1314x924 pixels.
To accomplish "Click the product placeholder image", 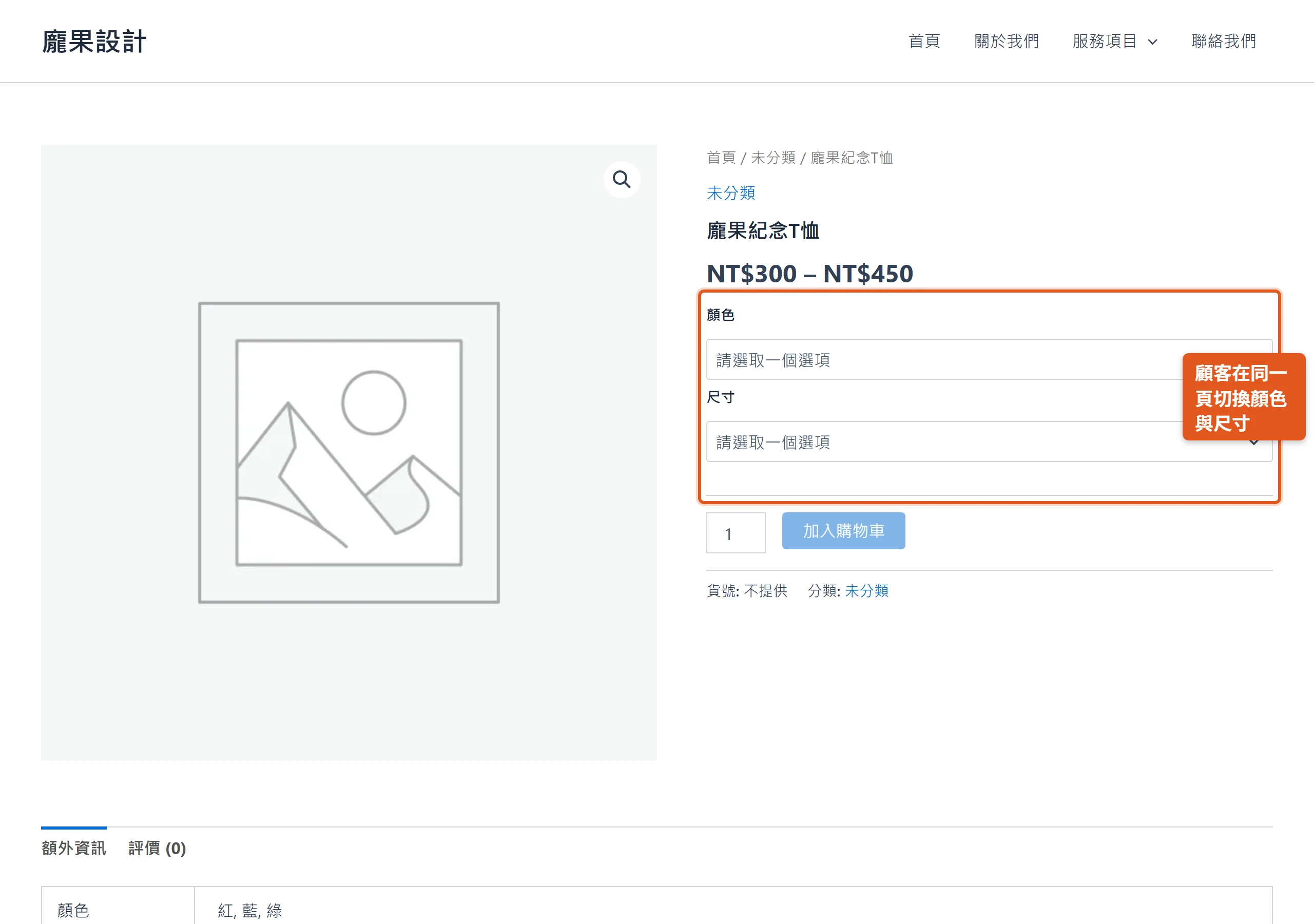I will click(x=349, y=452).
